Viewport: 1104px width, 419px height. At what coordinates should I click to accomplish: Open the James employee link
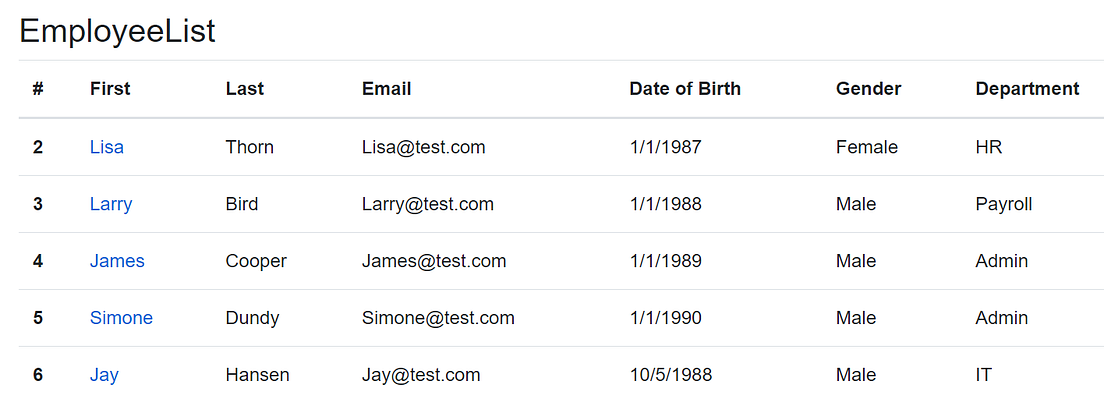(117, 261)
